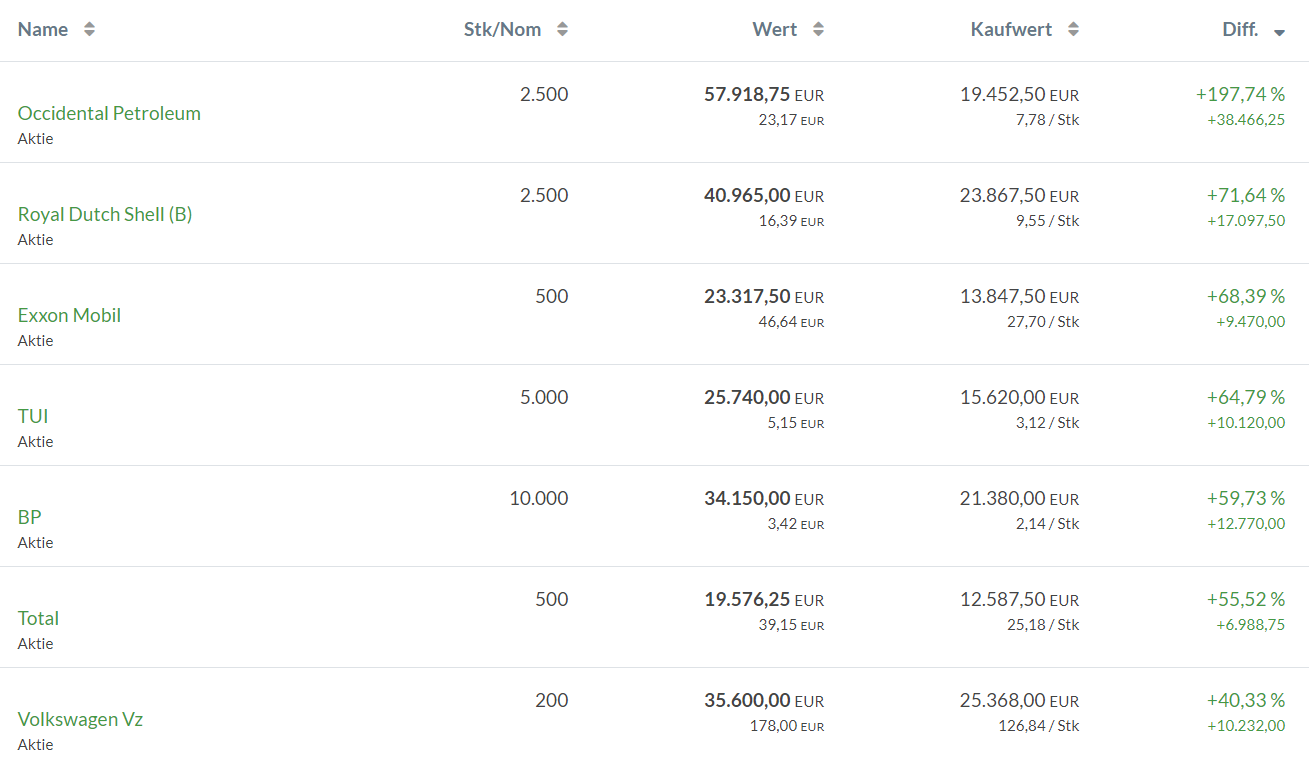Click the +197,74 % difference value
Screen dimensions: 1309x766
click(x=1240, y=95)
